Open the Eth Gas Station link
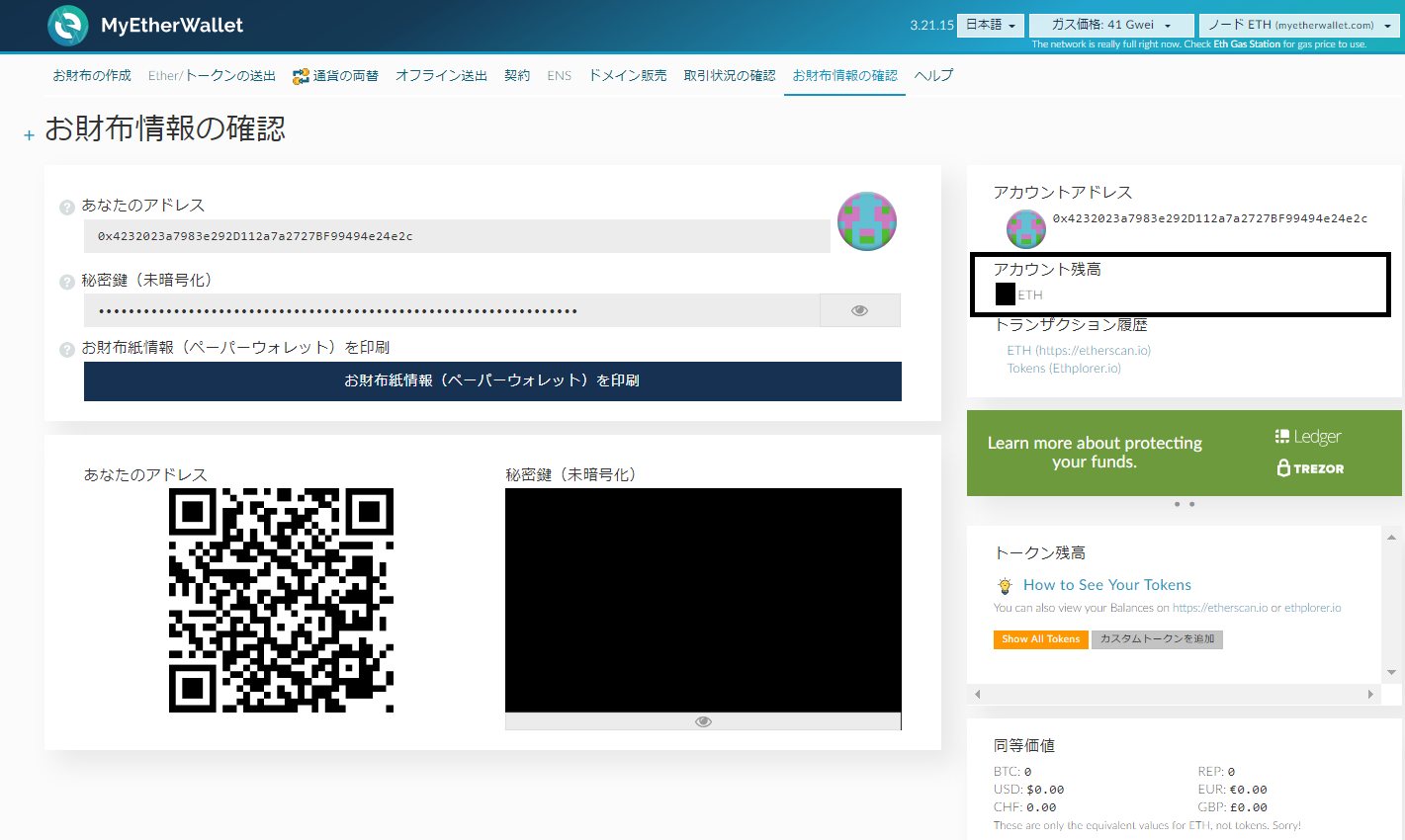Viewport: 1405px width, 840px height. click(1247, 44)
